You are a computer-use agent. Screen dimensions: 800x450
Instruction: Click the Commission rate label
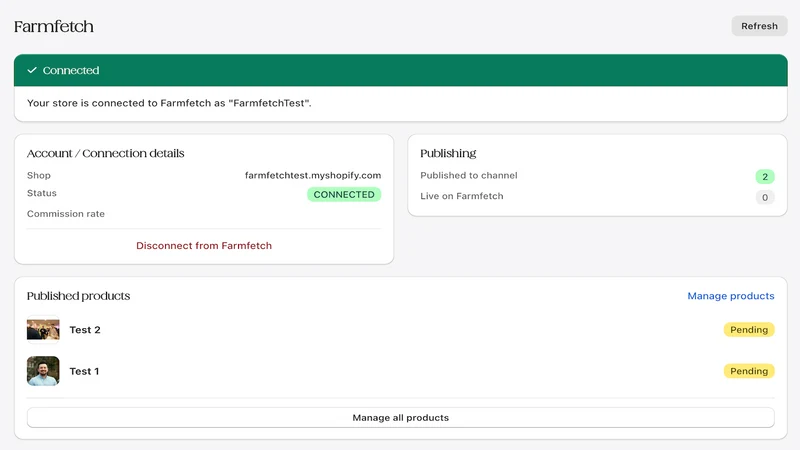click(66, 214)
